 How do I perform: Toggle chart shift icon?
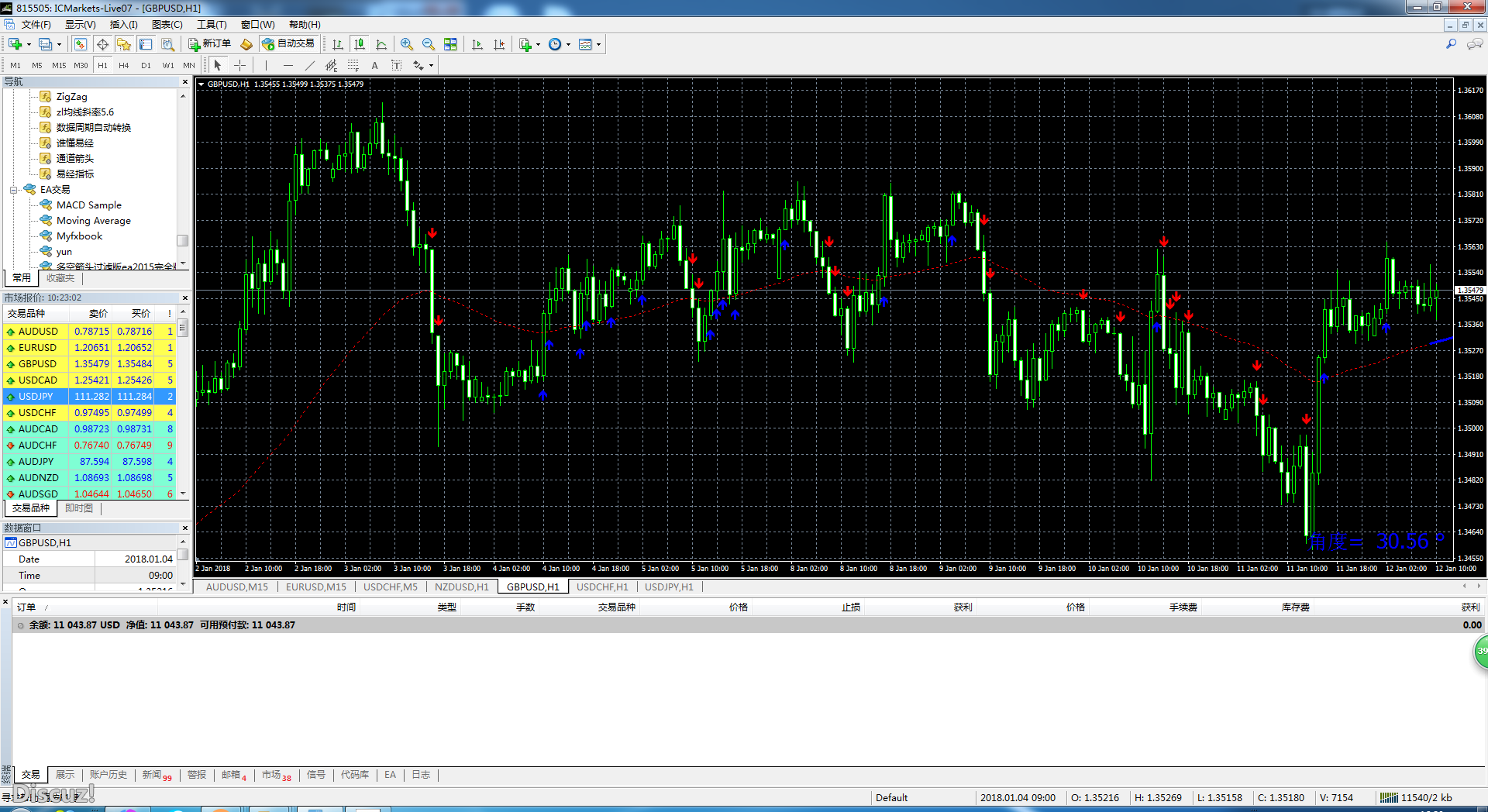tap(499, 44)
